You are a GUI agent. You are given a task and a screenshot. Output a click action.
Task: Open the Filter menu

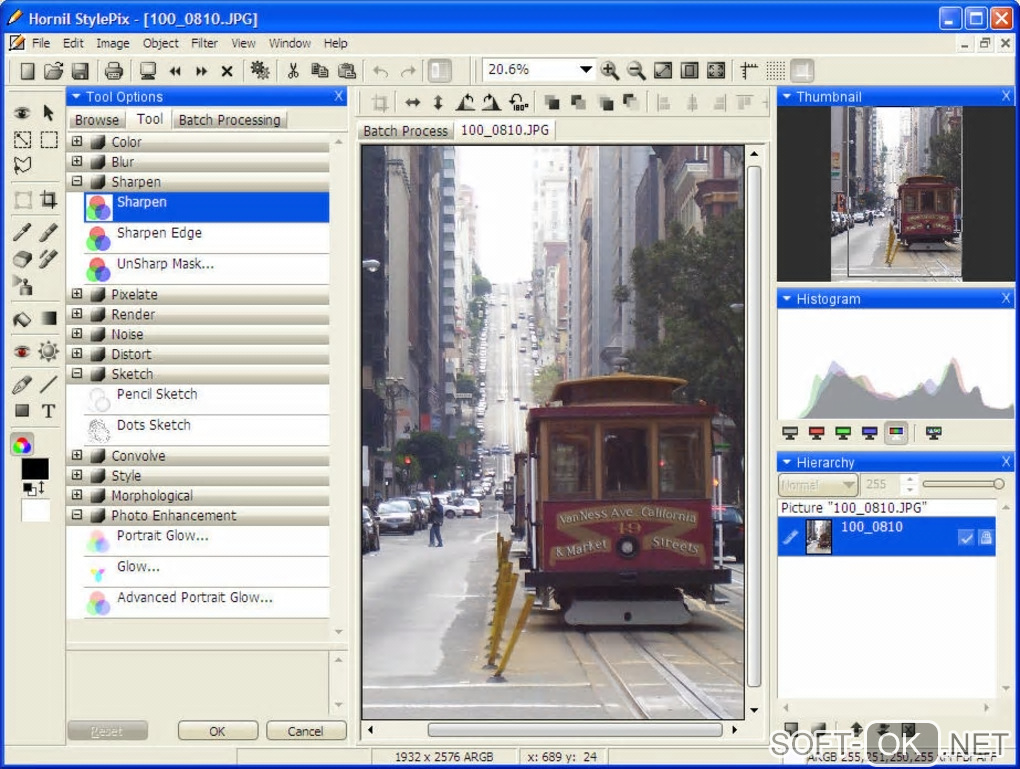[204, 43]
